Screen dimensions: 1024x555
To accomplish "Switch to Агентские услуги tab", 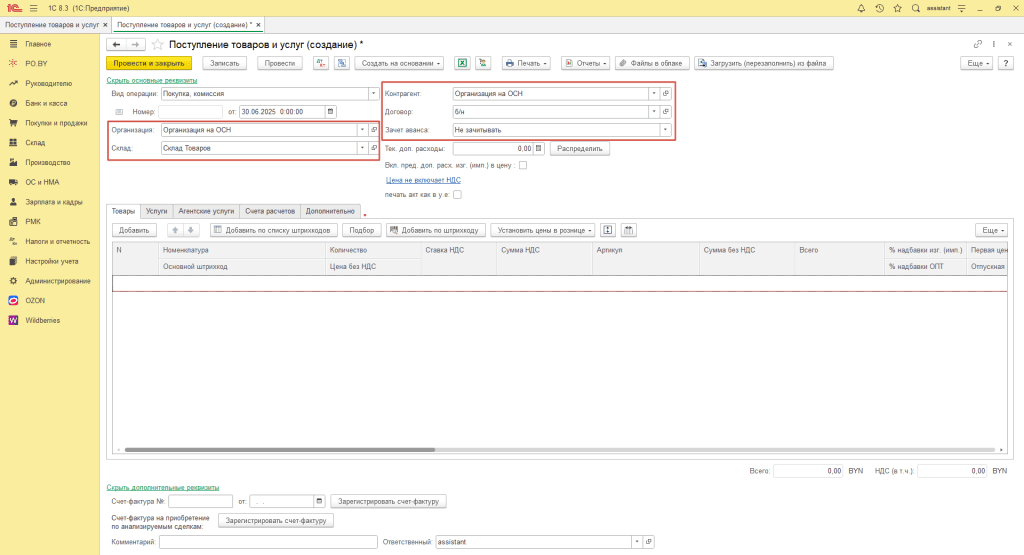I will coord(206,212).
